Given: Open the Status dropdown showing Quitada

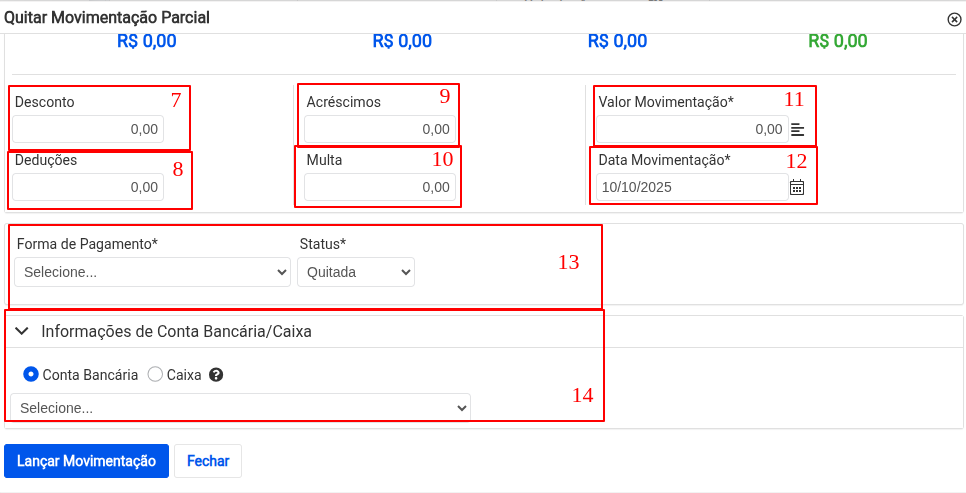Looking at the screenshot, I should pos(356,272).
